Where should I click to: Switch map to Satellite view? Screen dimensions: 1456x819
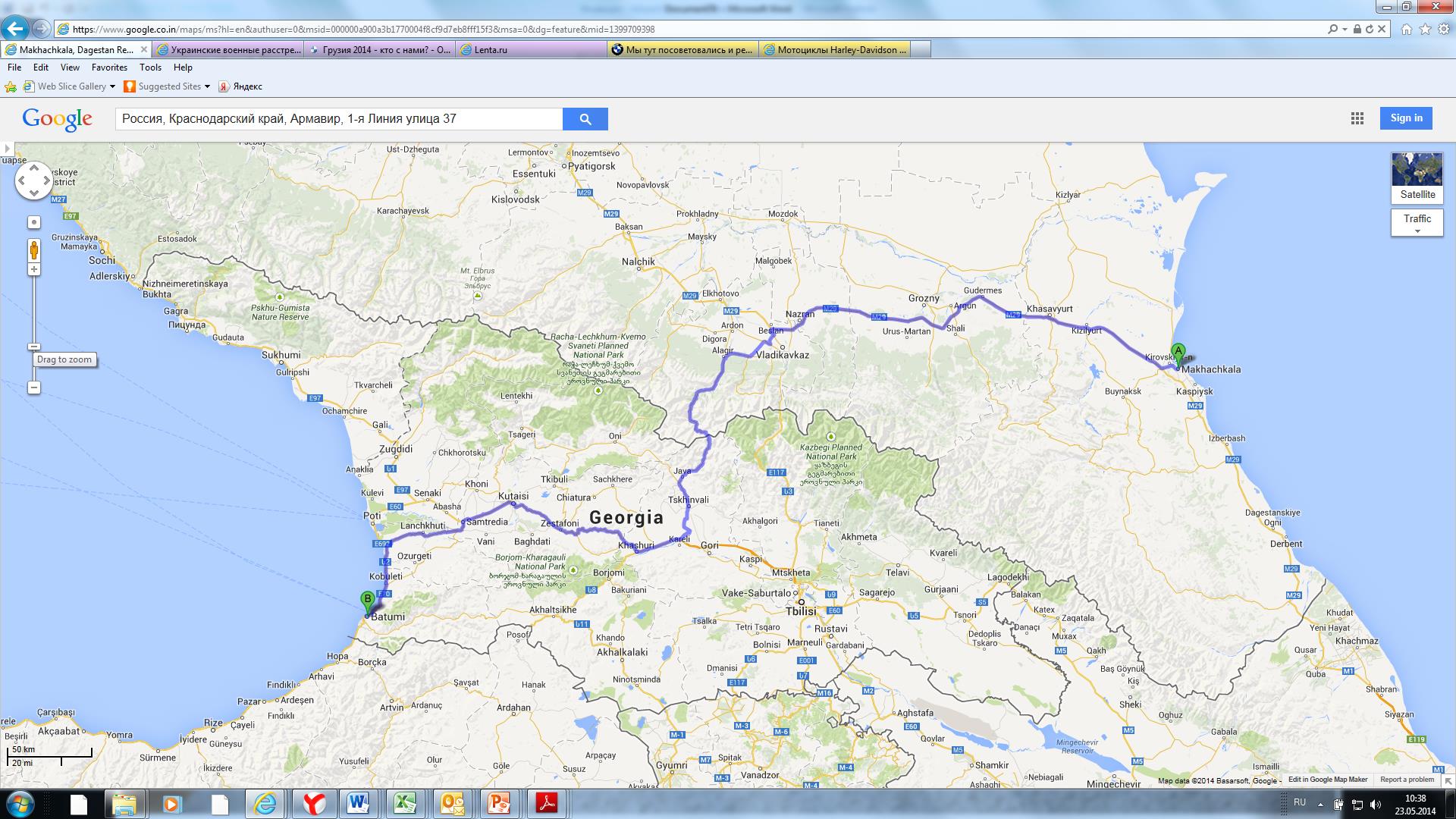[1417, 178]
